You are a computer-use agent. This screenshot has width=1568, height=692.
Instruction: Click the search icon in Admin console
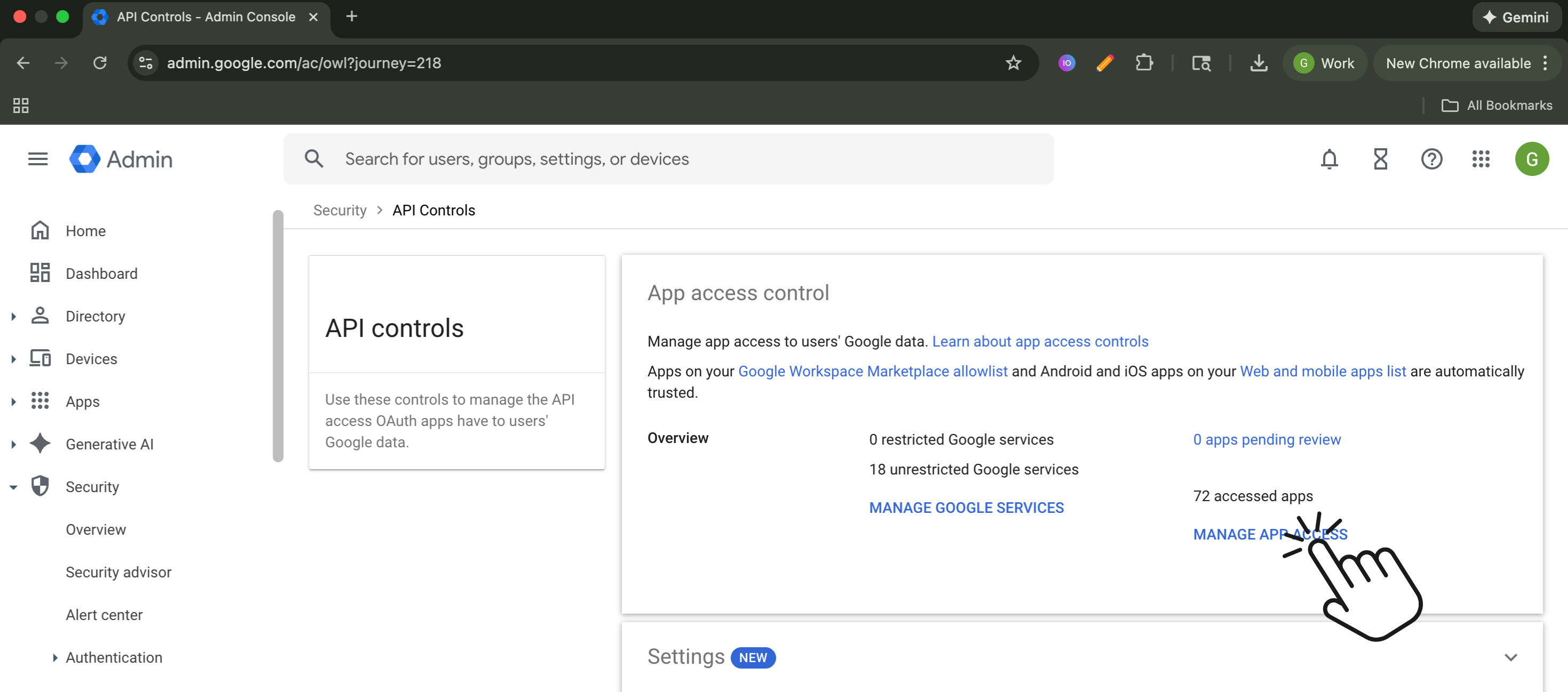[x=314, y=158]
